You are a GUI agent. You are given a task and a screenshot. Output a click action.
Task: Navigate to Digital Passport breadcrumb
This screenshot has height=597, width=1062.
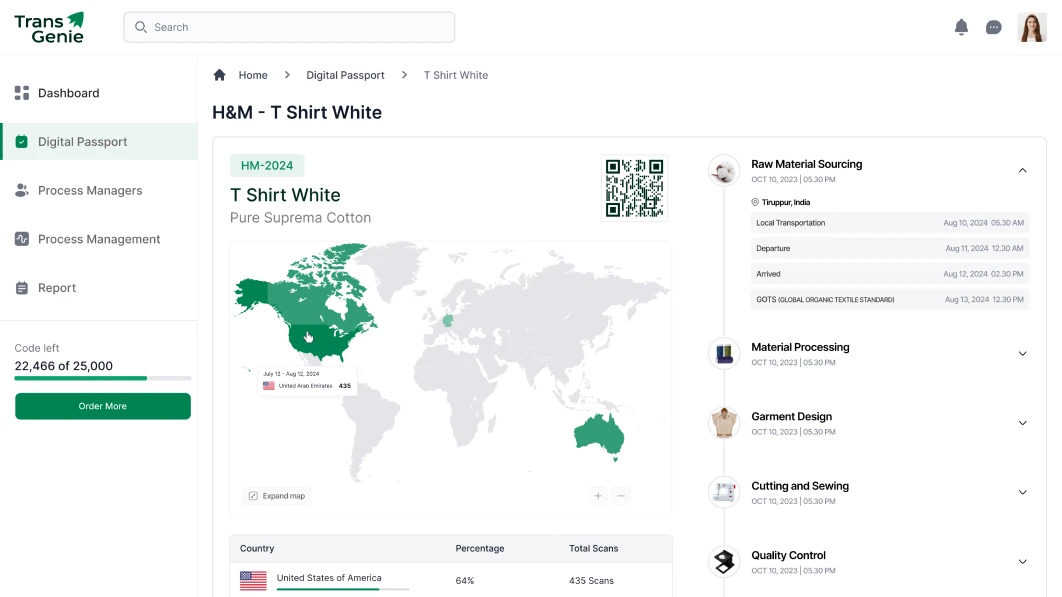(345, 75)
